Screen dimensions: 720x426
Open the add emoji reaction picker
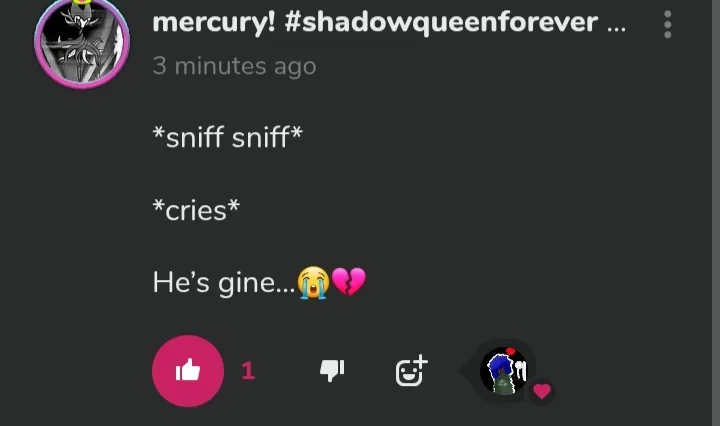[411, 370]
